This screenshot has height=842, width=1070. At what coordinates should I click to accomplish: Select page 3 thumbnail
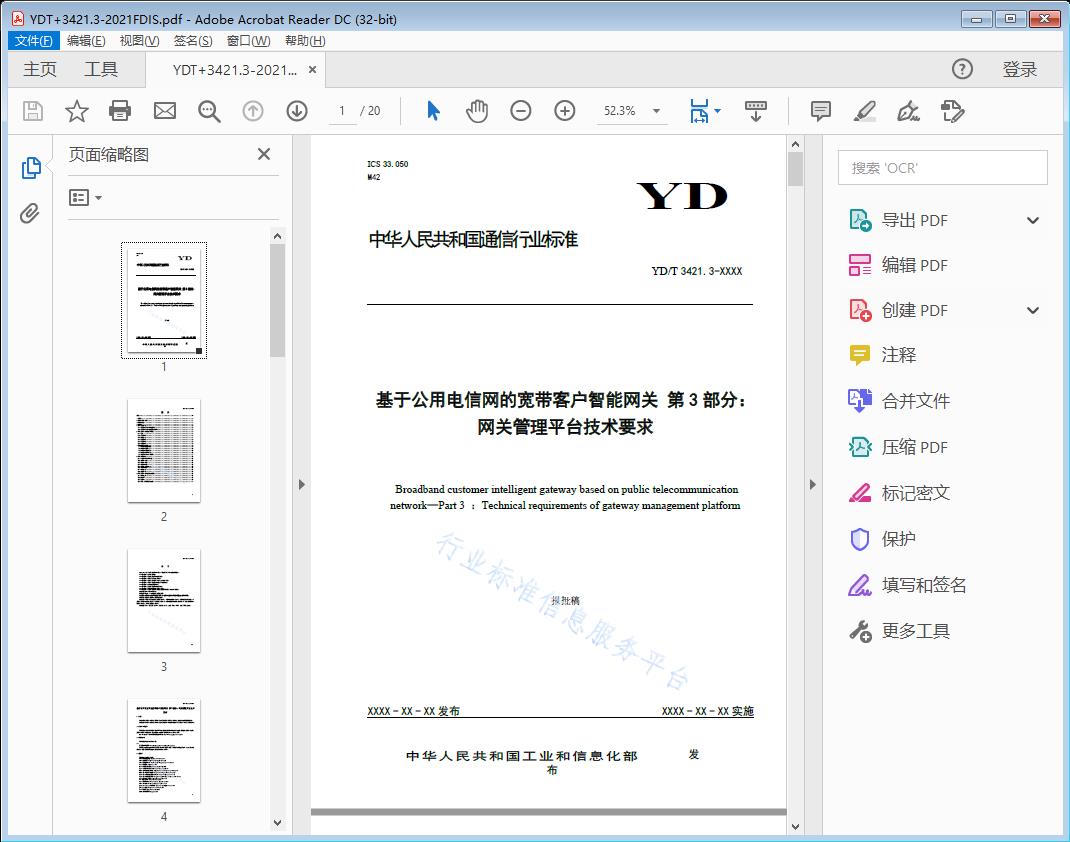click(163, 601)
